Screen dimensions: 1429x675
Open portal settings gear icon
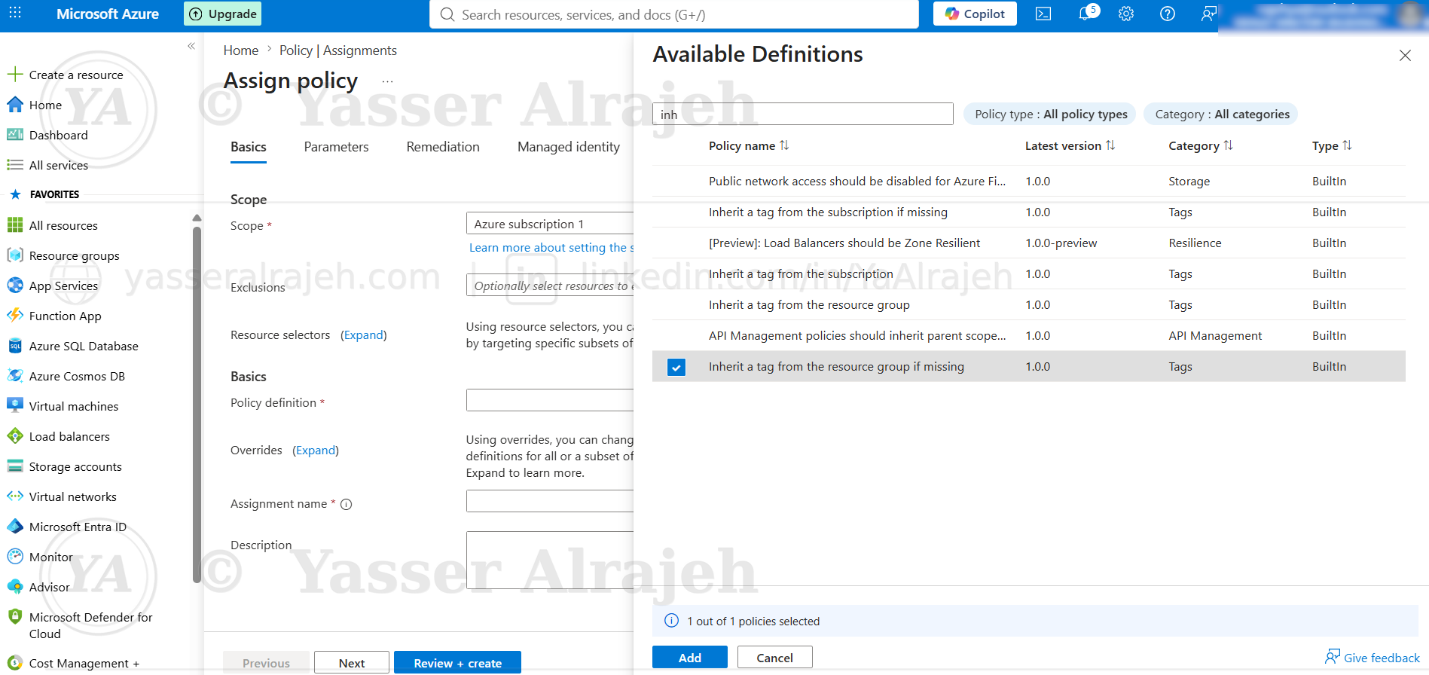(x=1126, y=14)
